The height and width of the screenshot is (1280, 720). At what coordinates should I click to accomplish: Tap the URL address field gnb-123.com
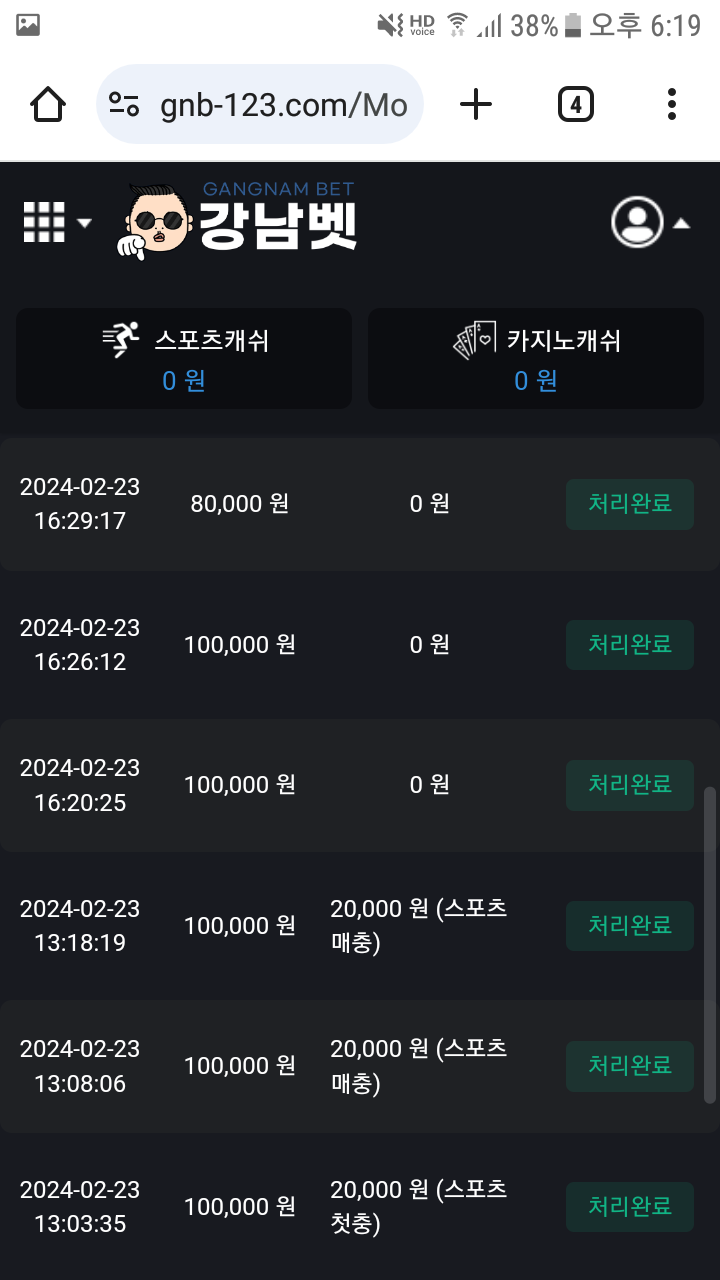click(283, 105)
